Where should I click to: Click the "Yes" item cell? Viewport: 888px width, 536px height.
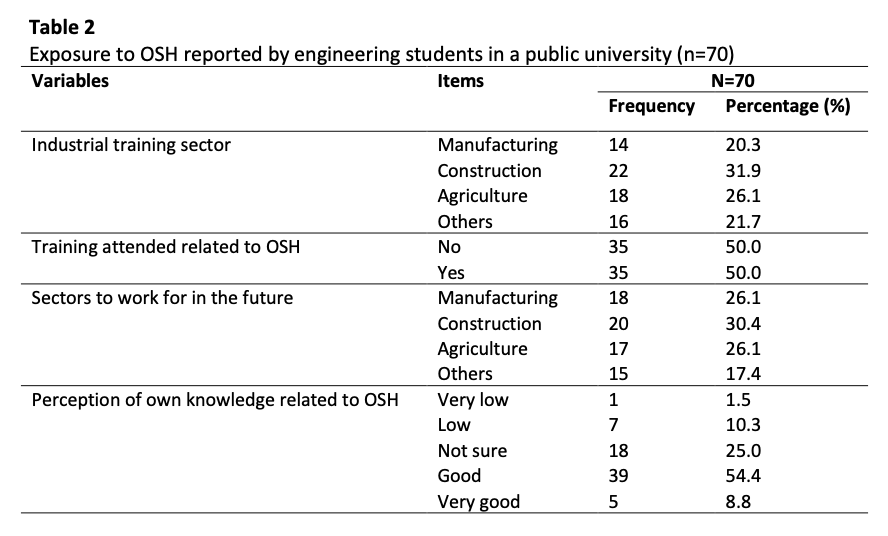click(x=451, y=273)
